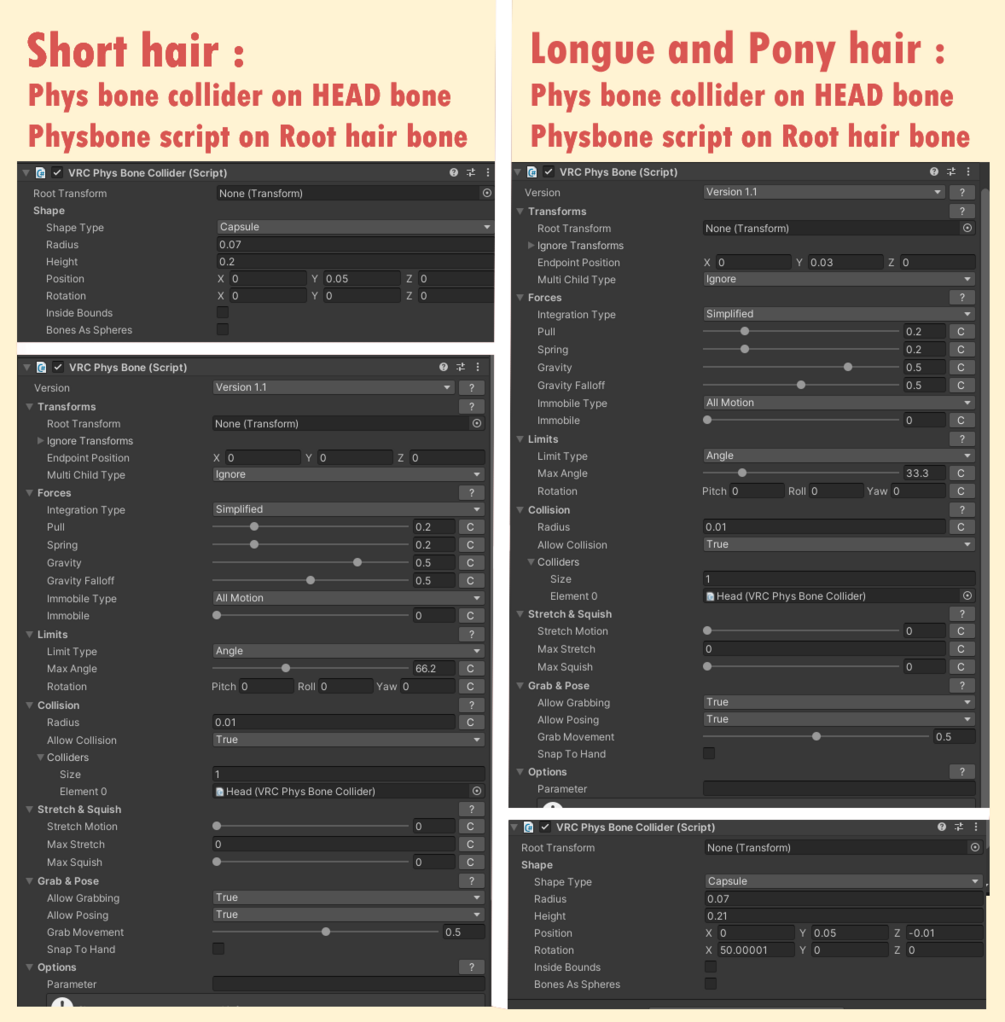Open kebab menu of short hair collider component
The height and width of the screenshot is (1022, 1005).
[x=488, y=173]
